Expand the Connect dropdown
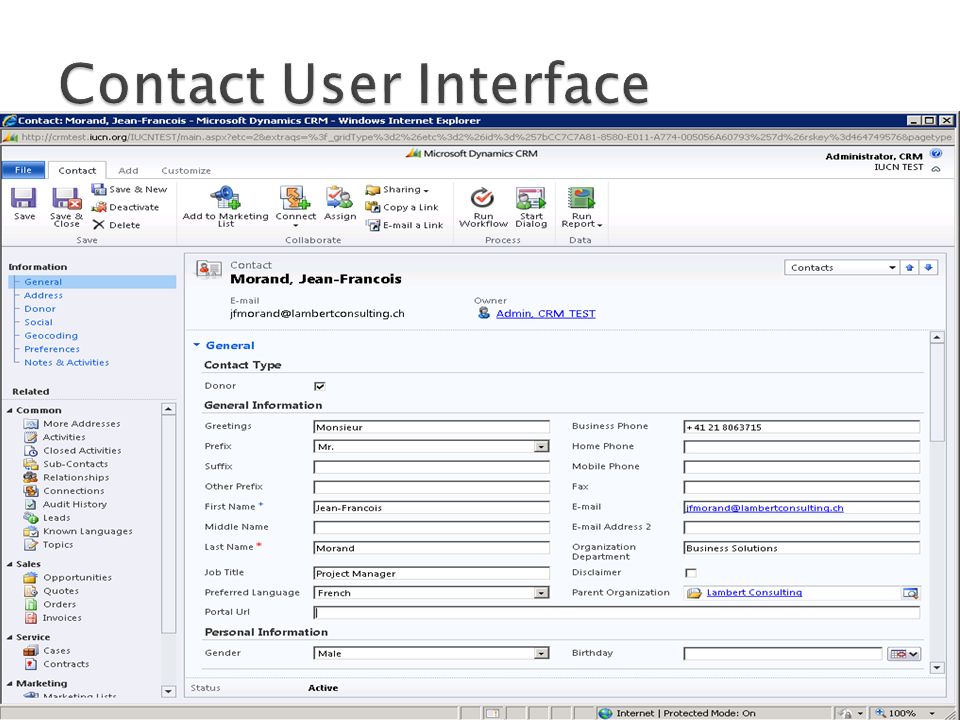Viewport: 960px width, 720px height. click(x=296, y=225)
